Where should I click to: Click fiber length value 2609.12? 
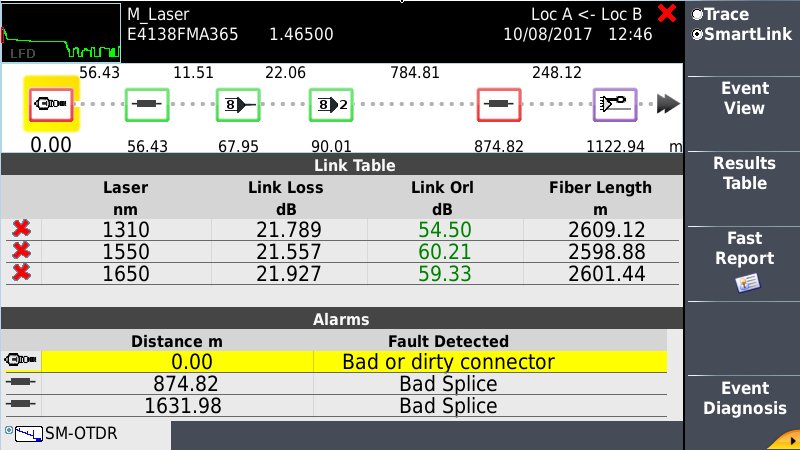pyautogui.click(x=607, y=230)
